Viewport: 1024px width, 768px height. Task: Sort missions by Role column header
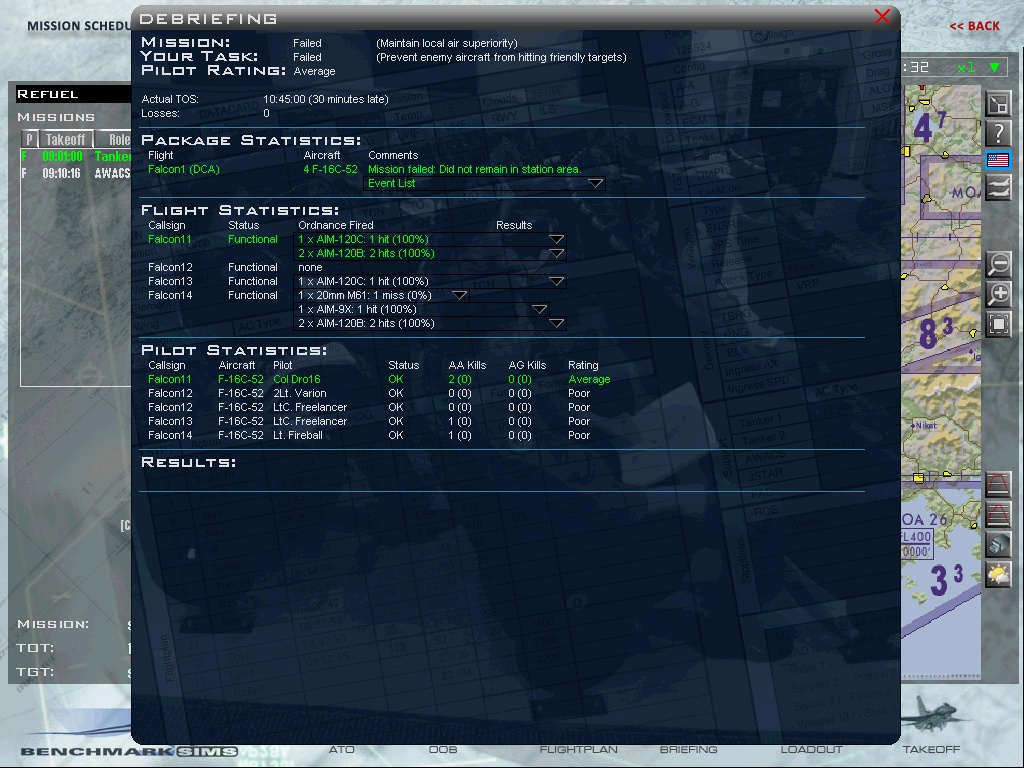click(x=114, y=139)
